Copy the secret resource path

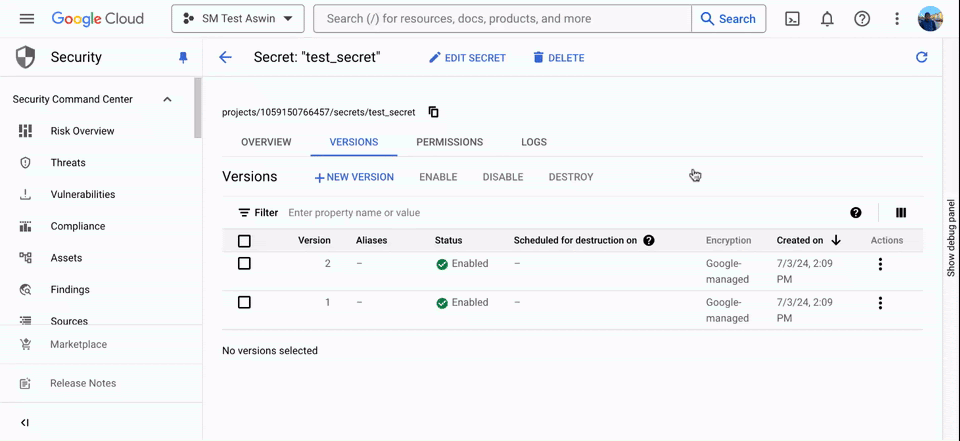[x=433, y=112]
